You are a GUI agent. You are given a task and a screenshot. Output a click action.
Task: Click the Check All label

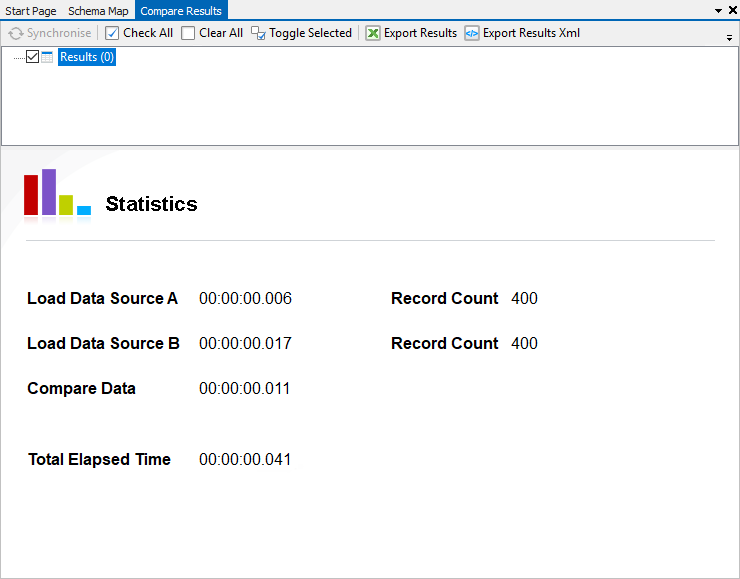pyautogui.click(x=148, y=33)
